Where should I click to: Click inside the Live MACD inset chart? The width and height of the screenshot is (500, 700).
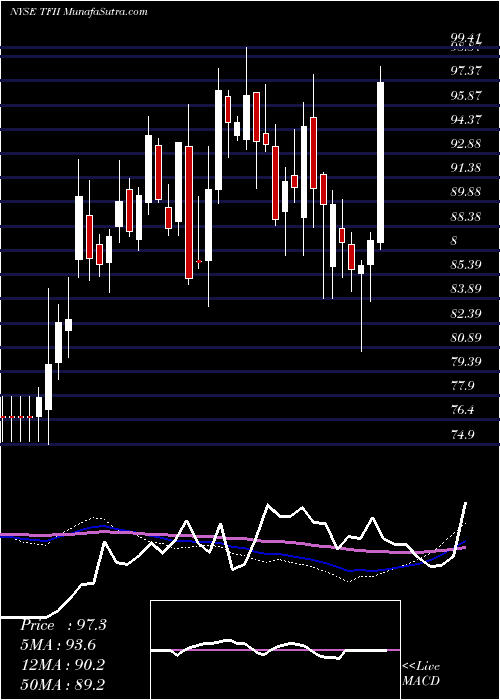(x=275, y=650)
